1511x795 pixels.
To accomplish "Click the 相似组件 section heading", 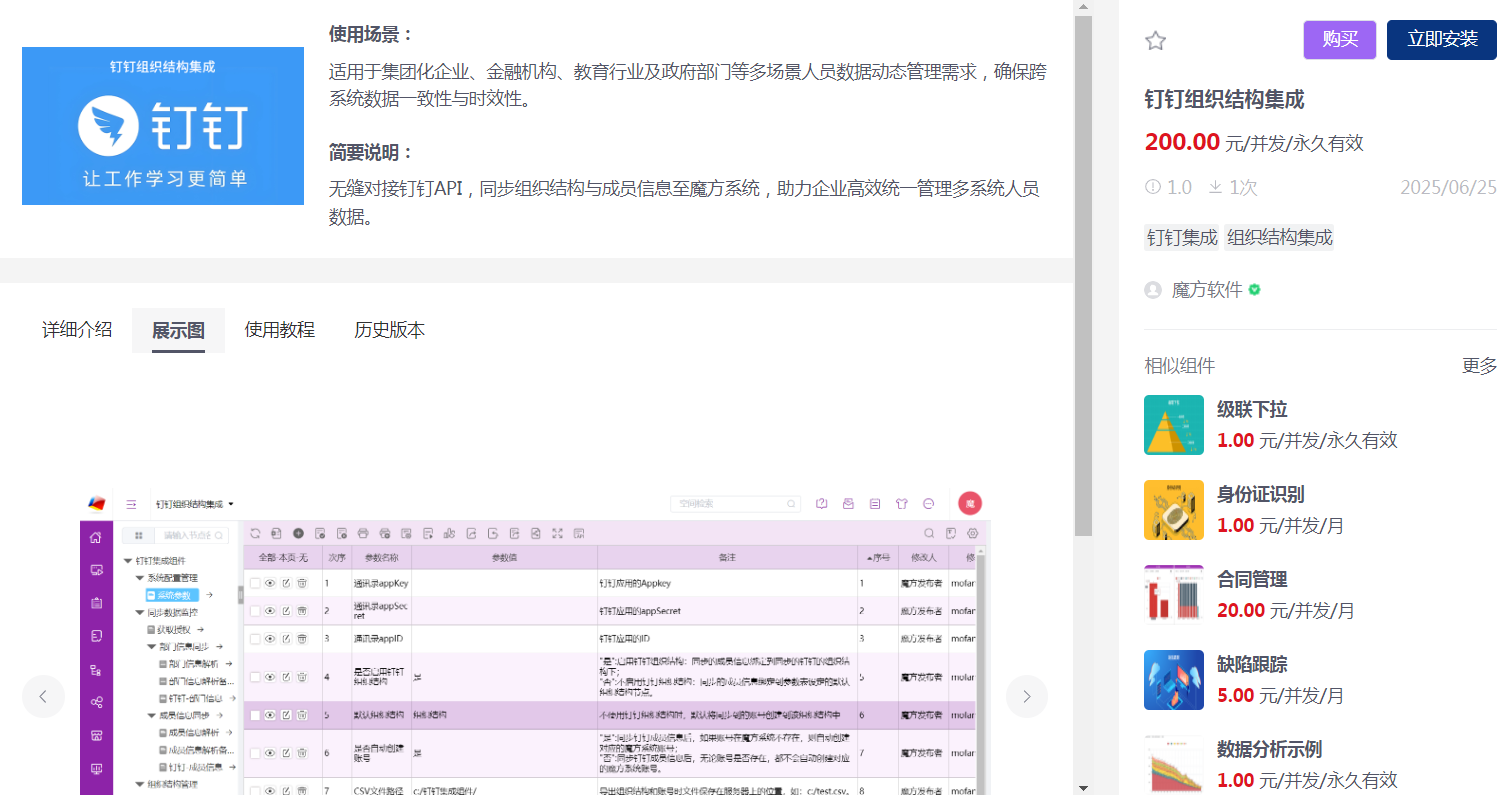I will pos(1180,366).
